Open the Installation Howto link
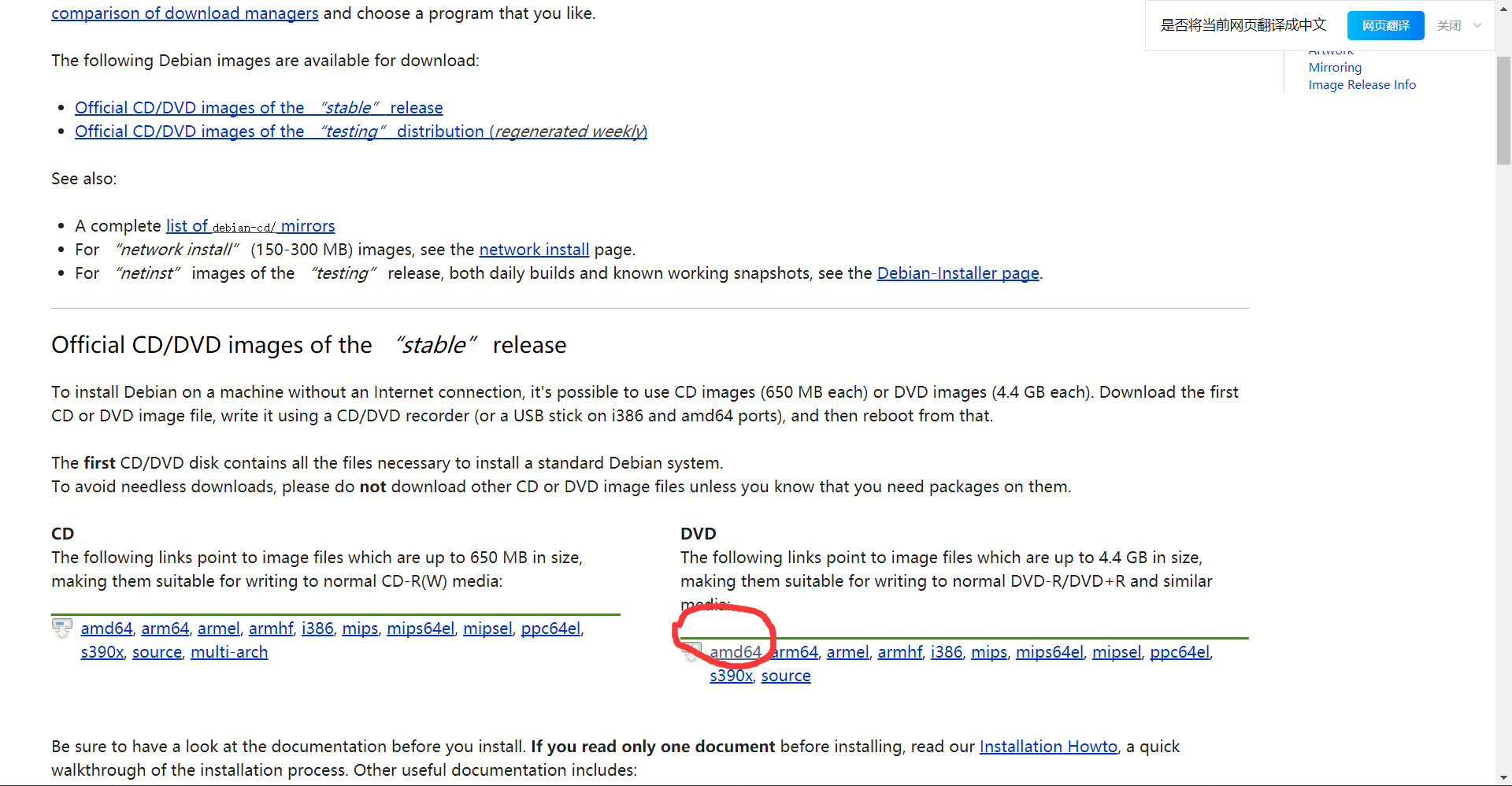Image resolution: width=1512 pixels, height=786 pixels. [1048, 747]
